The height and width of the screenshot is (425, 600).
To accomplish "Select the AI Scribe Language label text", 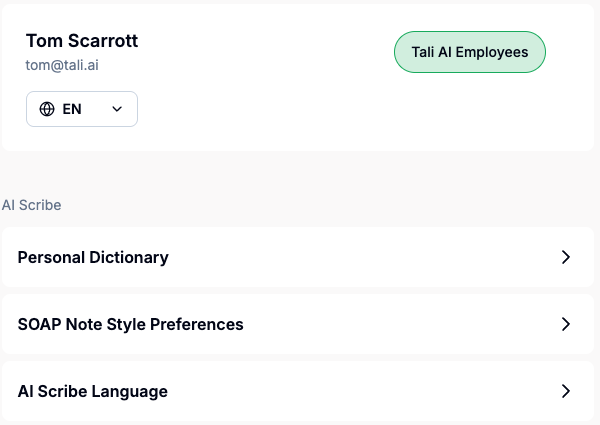I will (93, 391).
